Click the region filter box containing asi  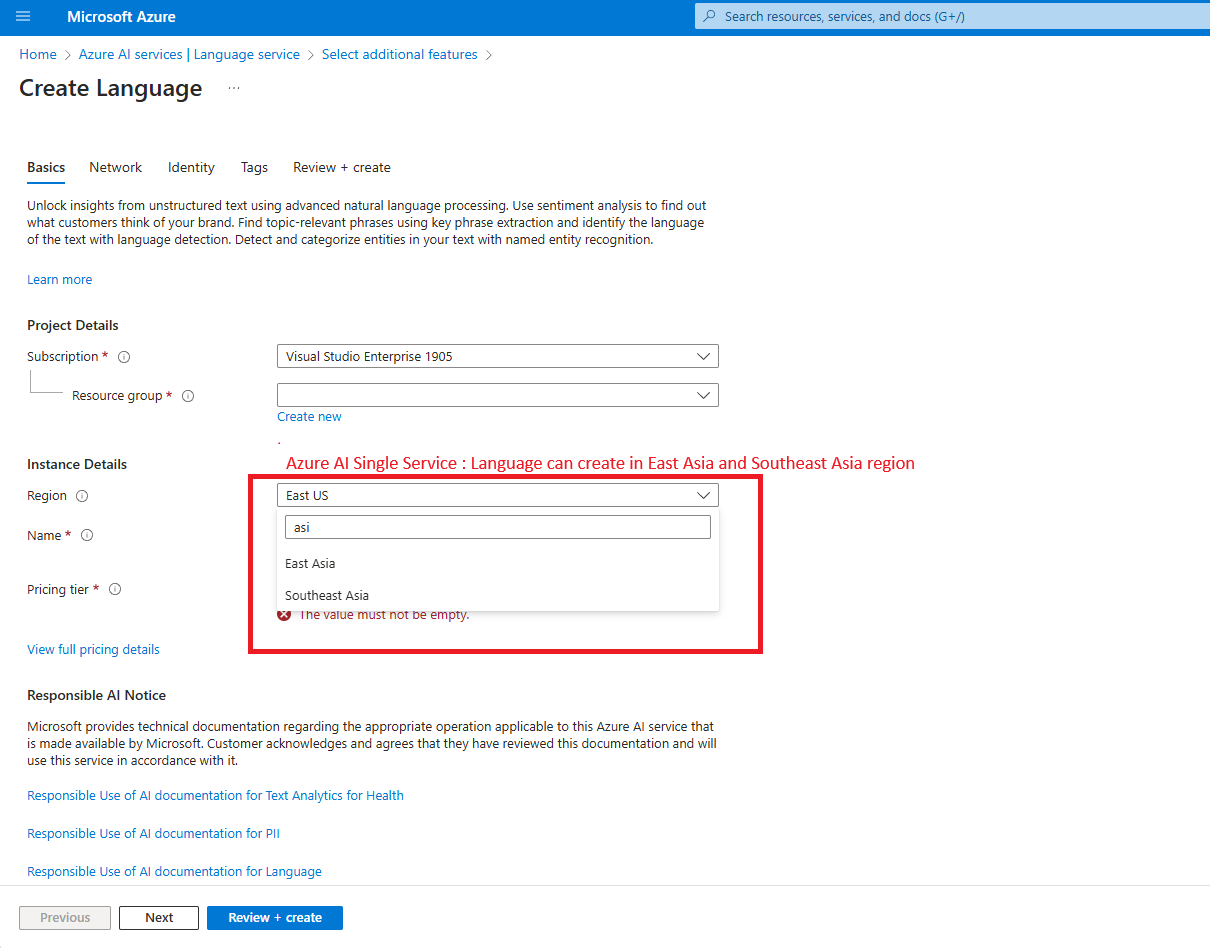(x=498, y=527)
